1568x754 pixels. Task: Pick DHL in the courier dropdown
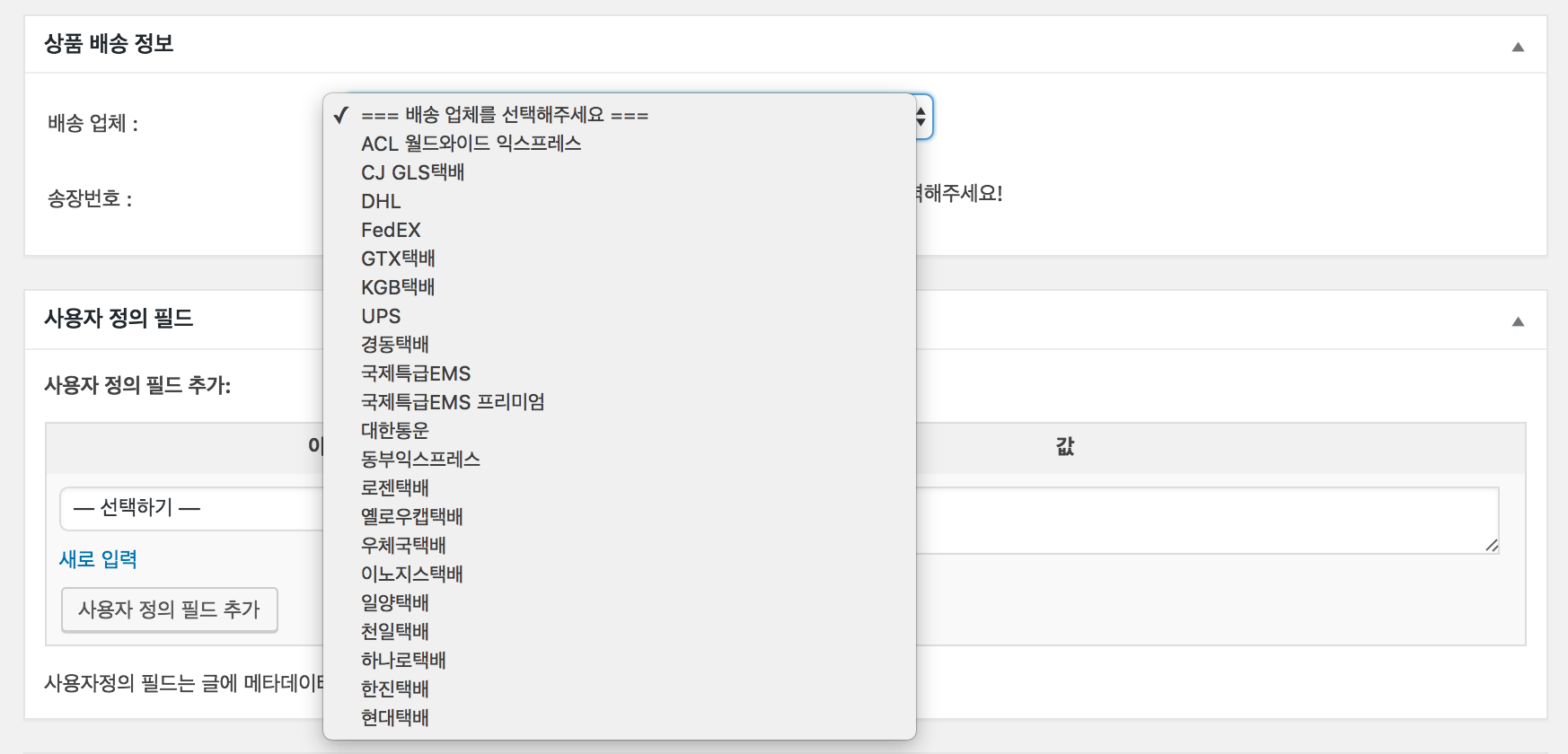coord(619,201)
